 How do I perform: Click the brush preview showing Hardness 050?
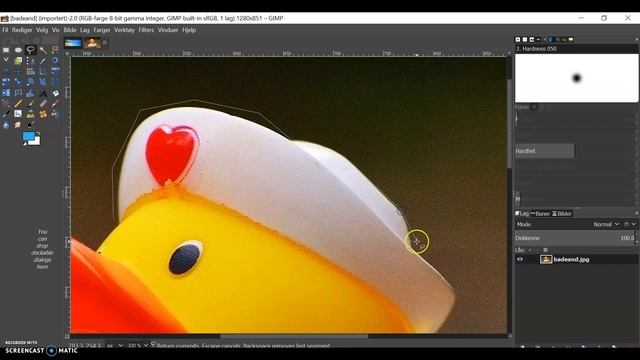point(576,78)
